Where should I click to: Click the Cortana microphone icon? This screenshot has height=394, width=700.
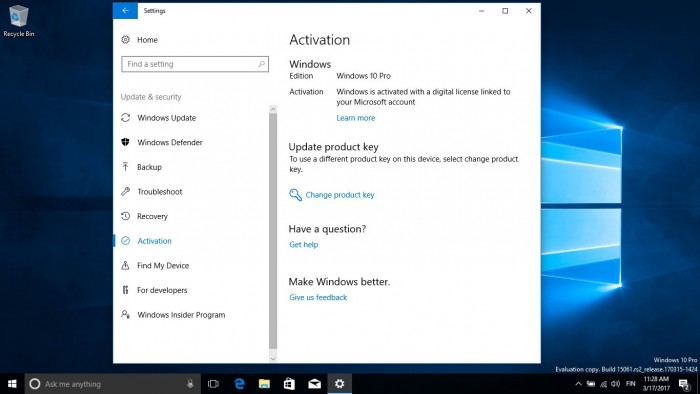tap(190, 384)
